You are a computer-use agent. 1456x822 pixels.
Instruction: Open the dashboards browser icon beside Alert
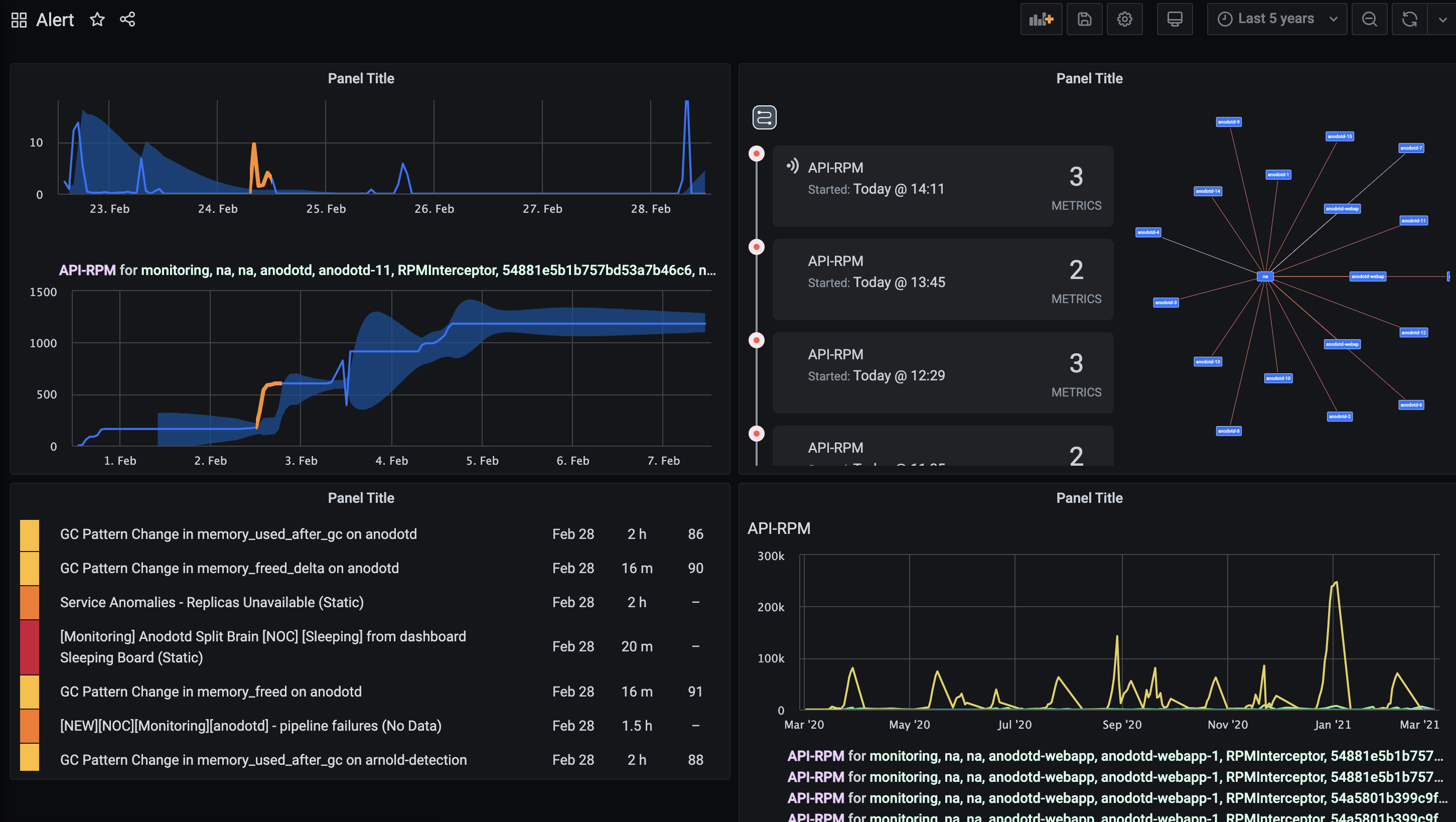click(19, 19)
